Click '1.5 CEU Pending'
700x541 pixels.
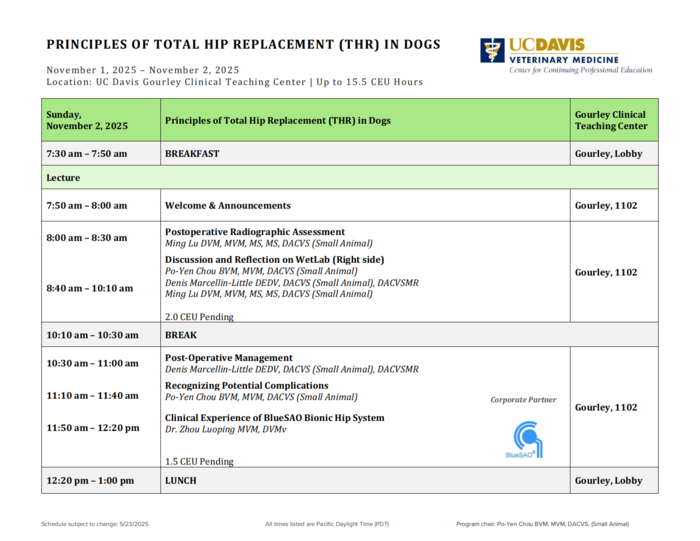[x=199, y=461]
